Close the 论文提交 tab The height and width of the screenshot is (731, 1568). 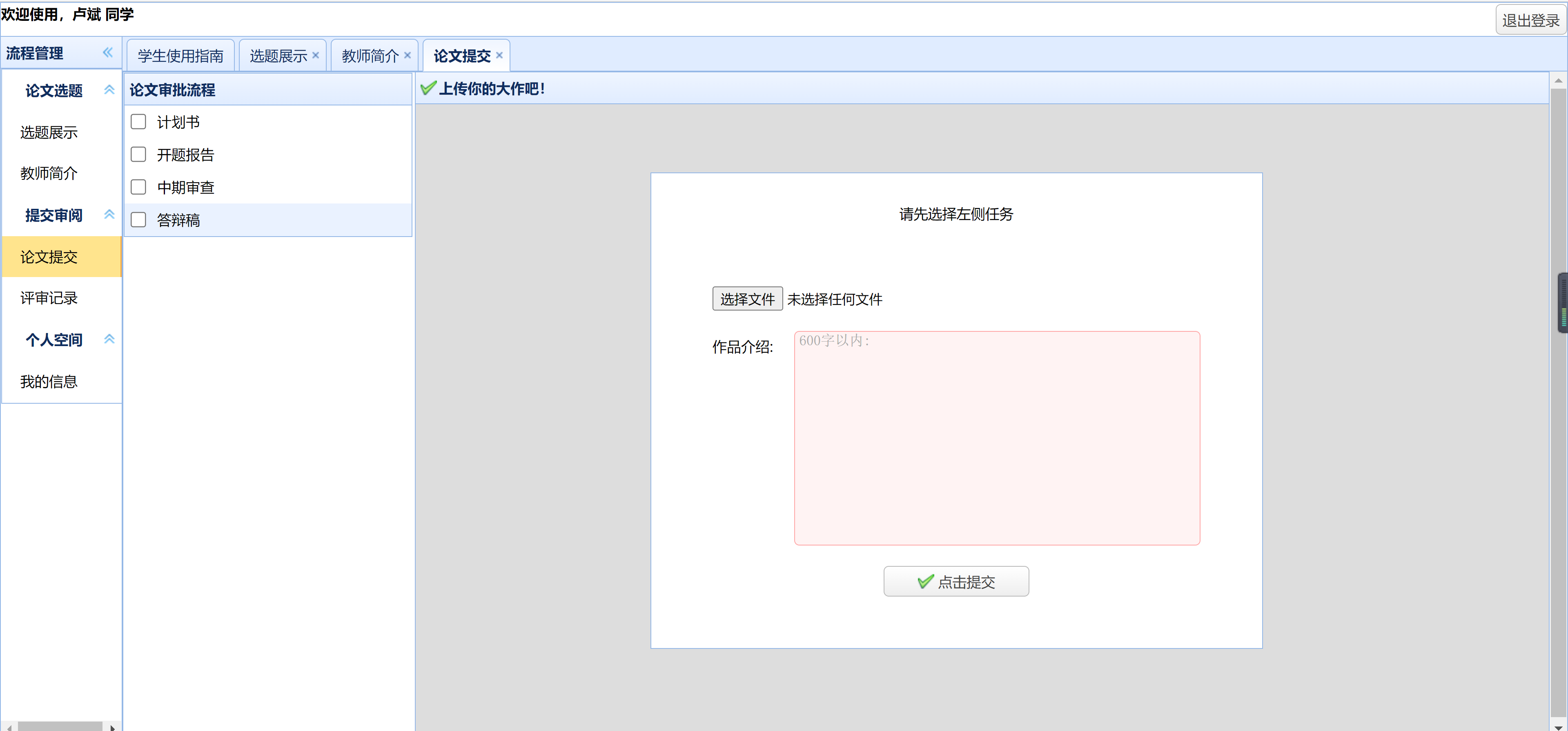tap(499, 55)
